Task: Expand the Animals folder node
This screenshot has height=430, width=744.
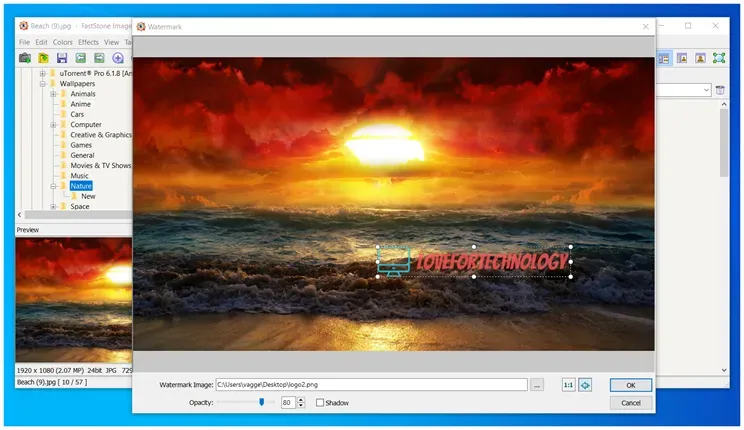Action: 54,94
